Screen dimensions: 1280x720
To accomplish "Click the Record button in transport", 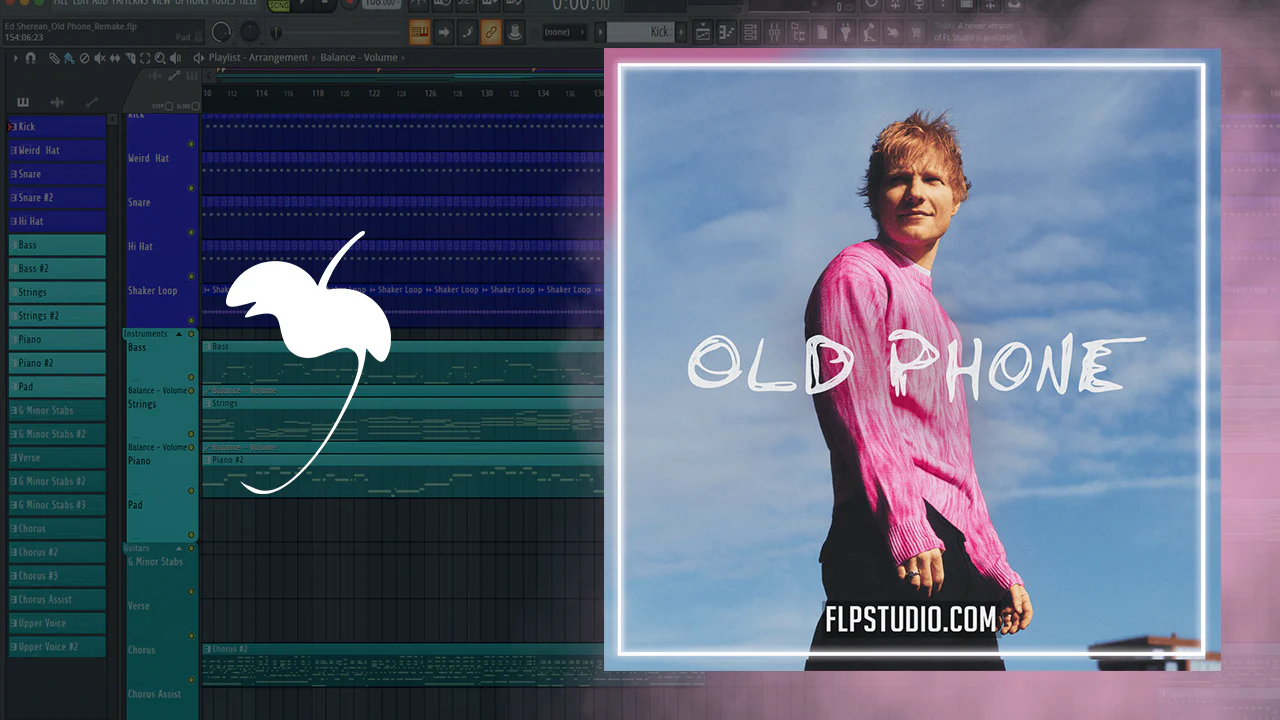I will coord(350,4).
